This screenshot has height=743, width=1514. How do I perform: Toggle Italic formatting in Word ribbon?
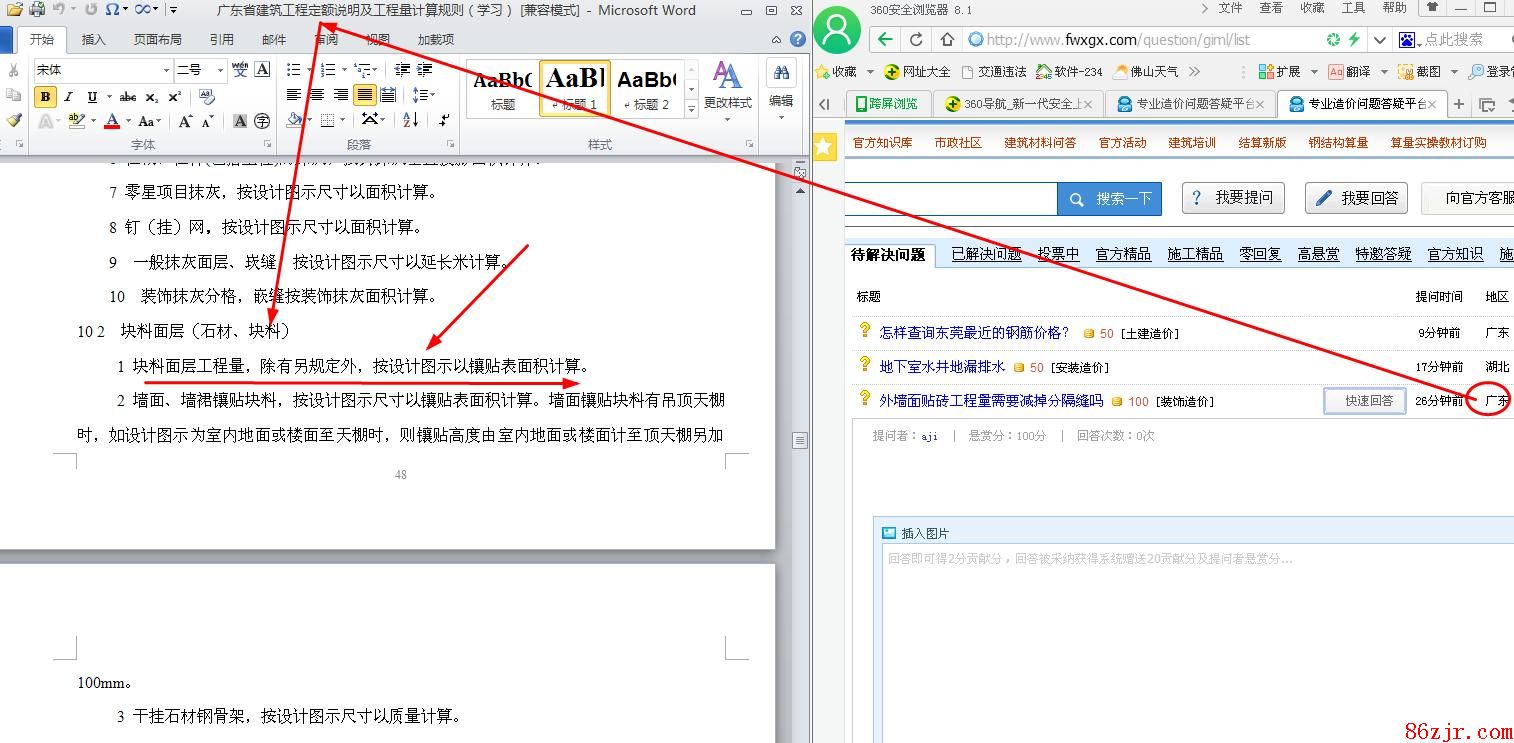(69, 97)
